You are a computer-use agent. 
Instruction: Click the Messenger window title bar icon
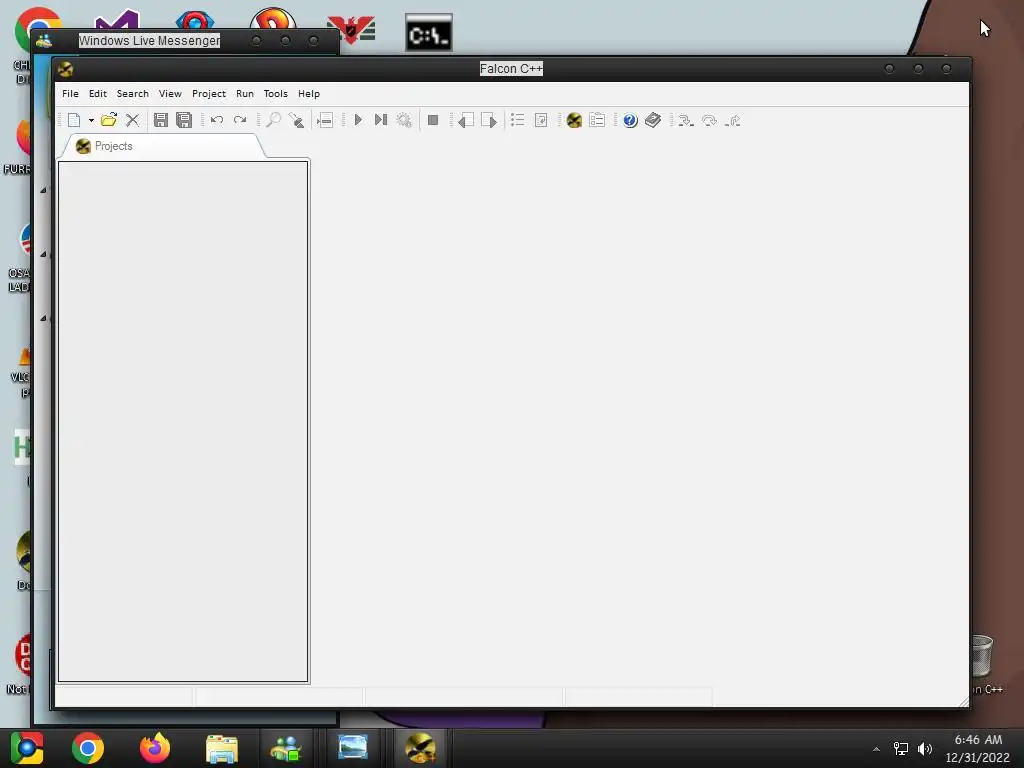click(44, 41)
